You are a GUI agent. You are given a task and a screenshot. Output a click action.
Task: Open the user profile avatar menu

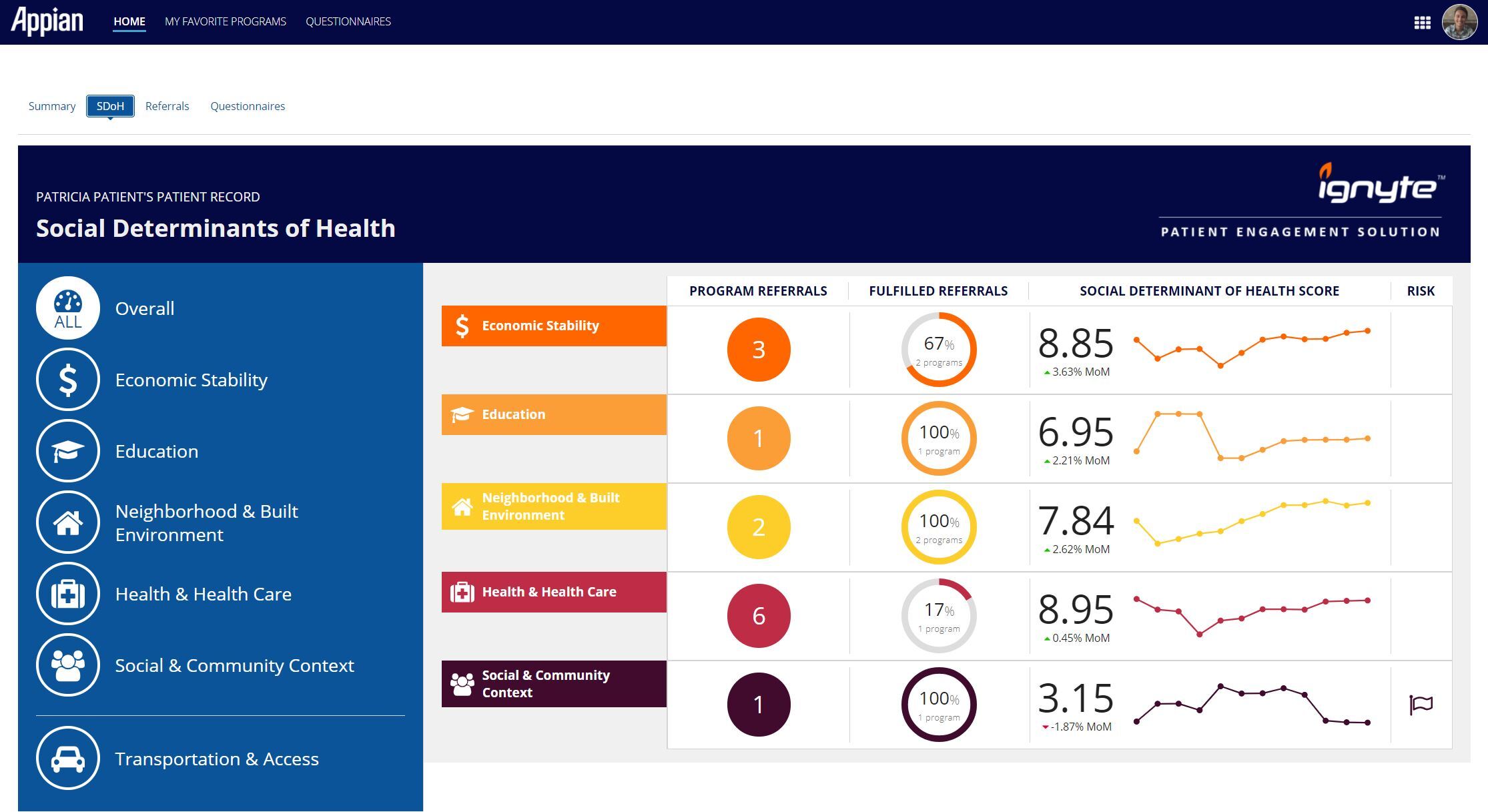pyautogui.click(x=1459, y=23)
